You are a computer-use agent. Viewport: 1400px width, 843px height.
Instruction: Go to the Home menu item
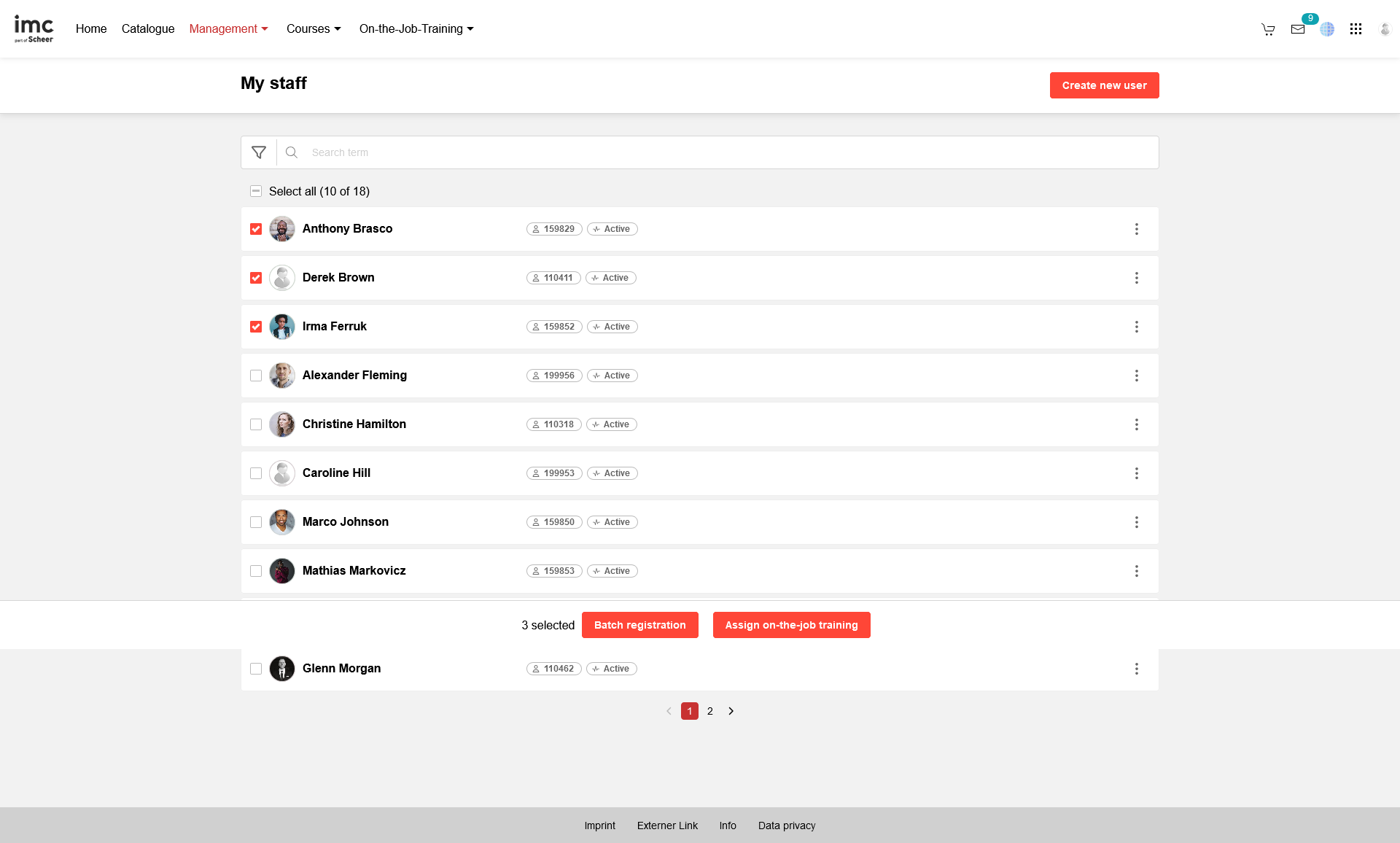(91, 29)
